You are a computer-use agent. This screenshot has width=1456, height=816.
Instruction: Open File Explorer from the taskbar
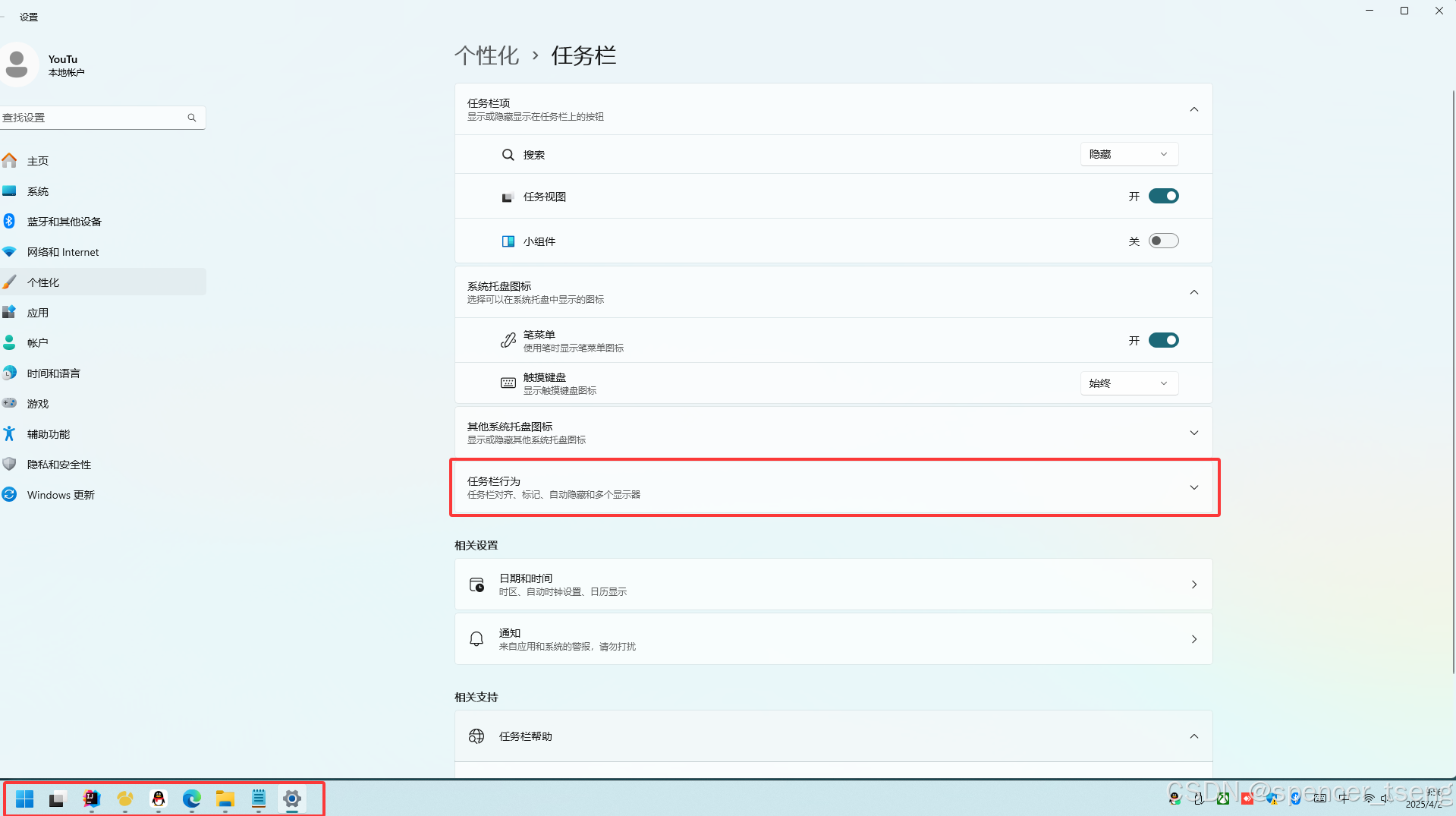[x=225, y=798]
